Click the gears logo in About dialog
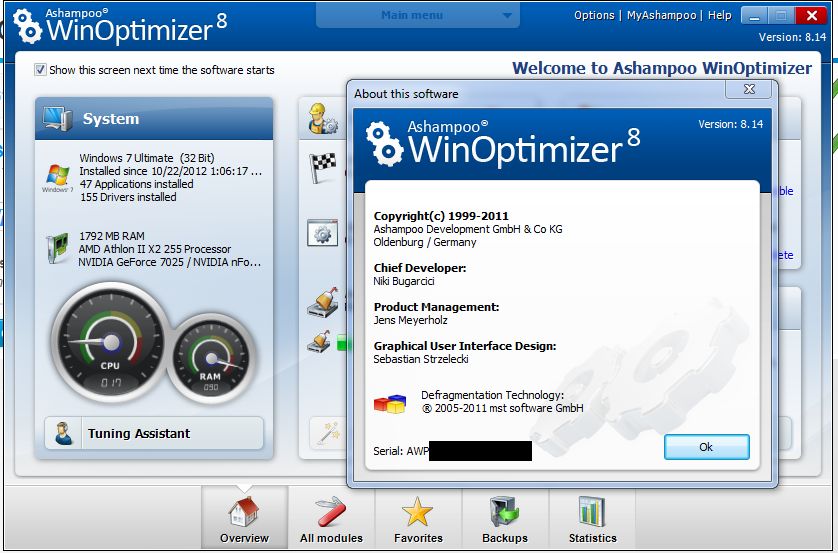Screen dimensions: 838x553 [x=384, y=144]
